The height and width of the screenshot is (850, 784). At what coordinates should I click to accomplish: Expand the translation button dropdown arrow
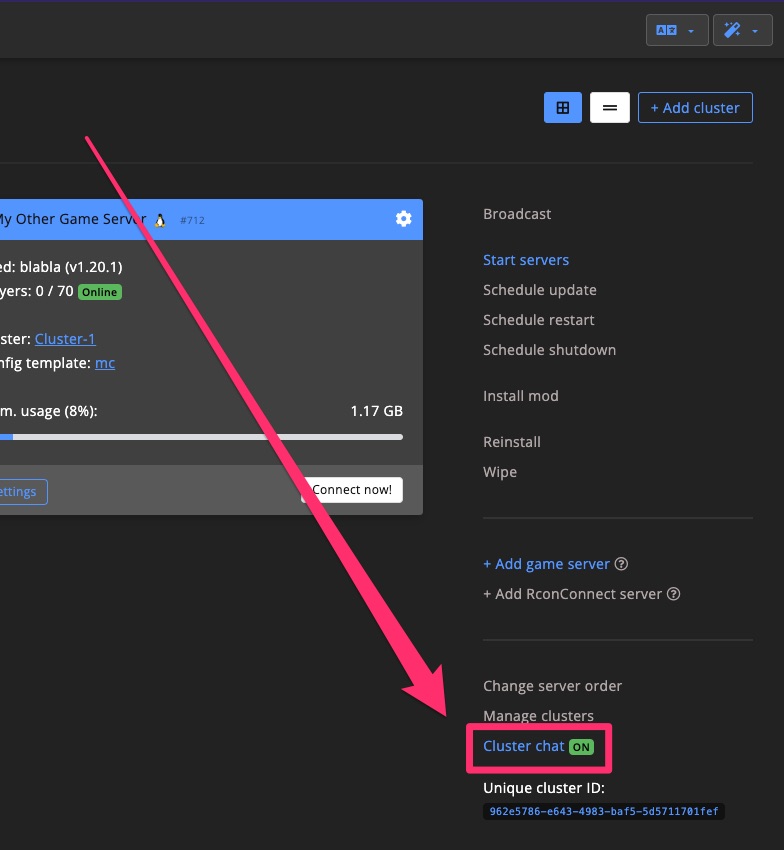[688, 29]
